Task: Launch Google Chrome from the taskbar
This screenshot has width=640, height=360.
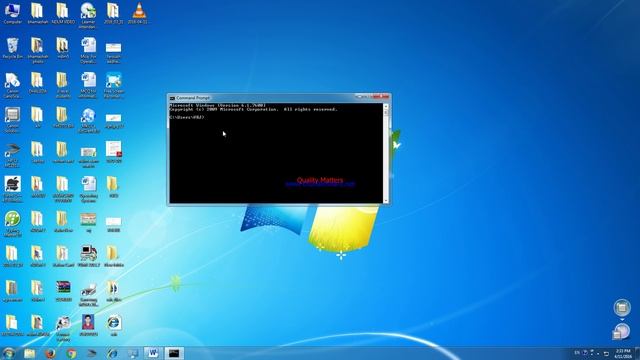Action: pos(71,353)
